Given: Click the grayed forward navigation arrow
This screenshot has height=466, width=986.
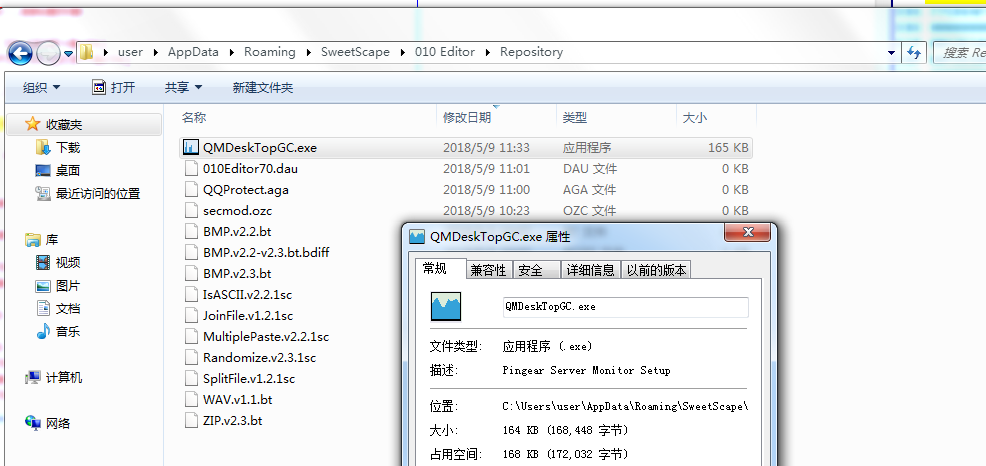Looking at the screenshot, I should click(48, 53).
